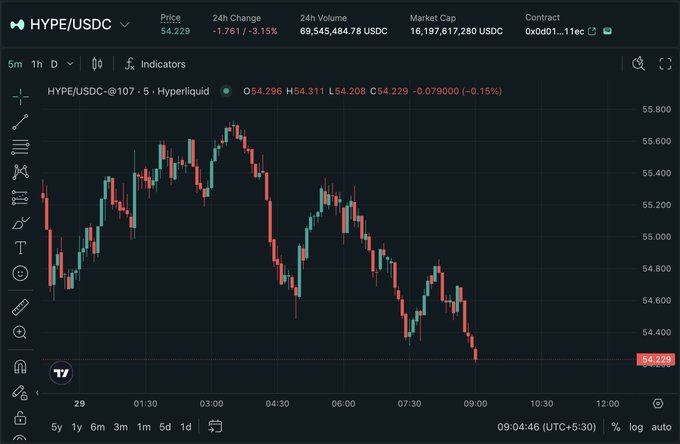
Task: Click the 09:00 time axis label
Action: click(475, 404)
